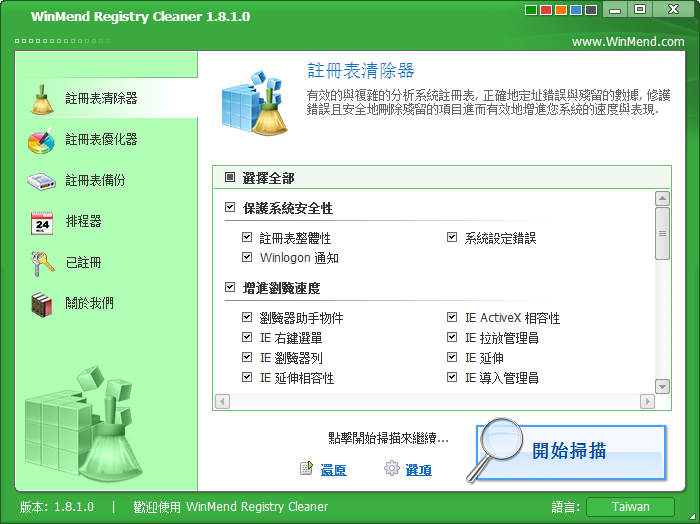Maximize the WinMend window
This screenshot has height=524, width=700.
pyautogui.click(x=640, y=9)
